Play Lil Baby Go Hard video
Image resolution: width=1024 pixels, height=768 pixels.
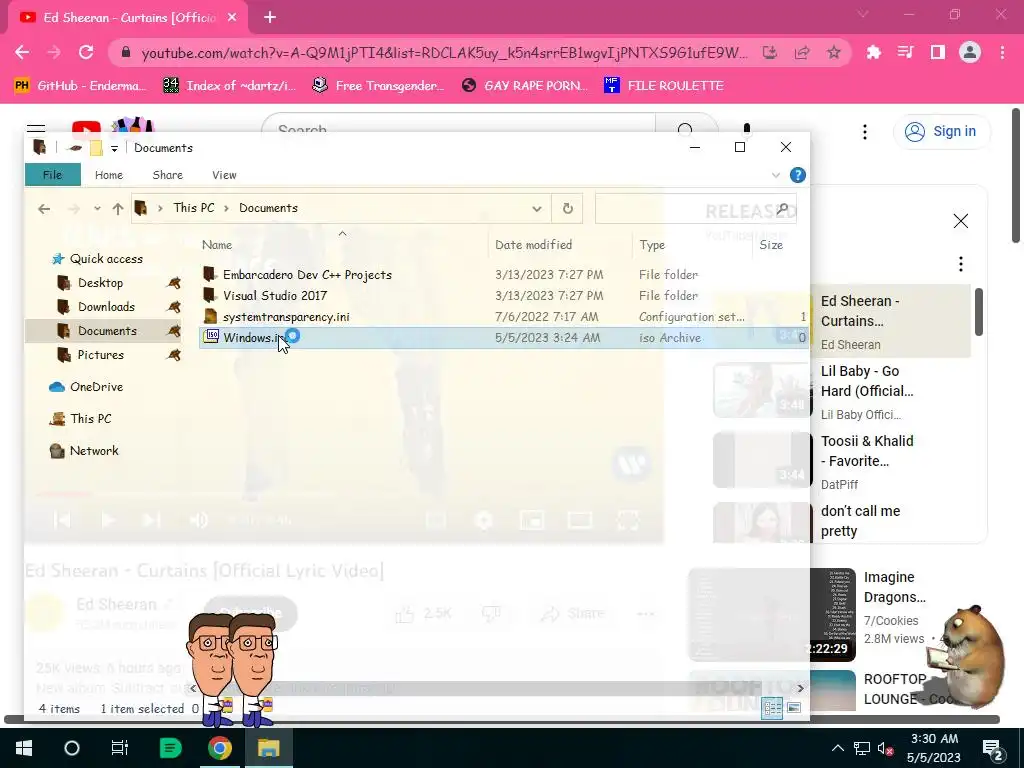click(841, 391)
